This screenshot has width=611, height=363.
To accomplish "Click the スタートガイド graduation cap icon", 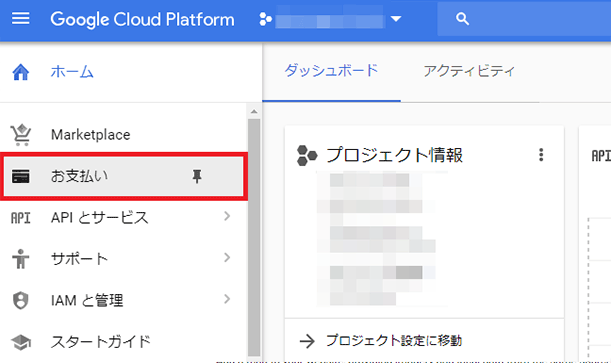I will click(x=21, y=342).
